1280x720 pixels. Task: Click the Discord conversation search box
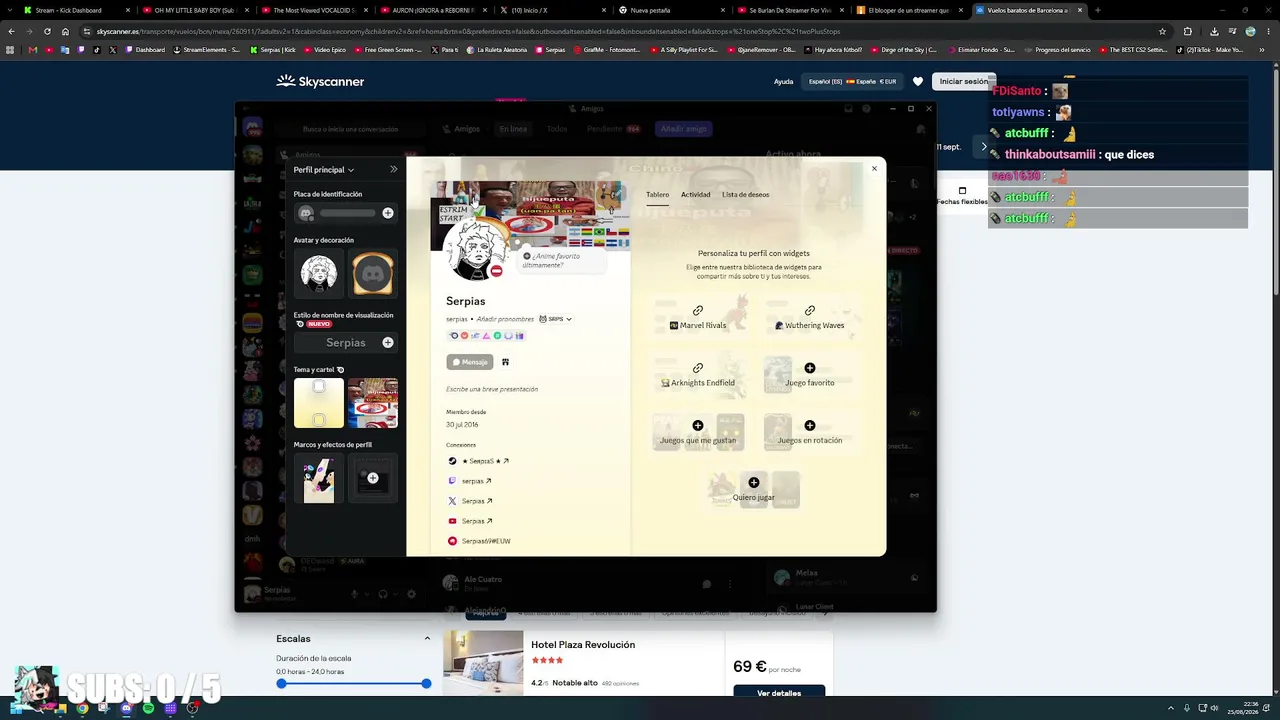[350, 129]
